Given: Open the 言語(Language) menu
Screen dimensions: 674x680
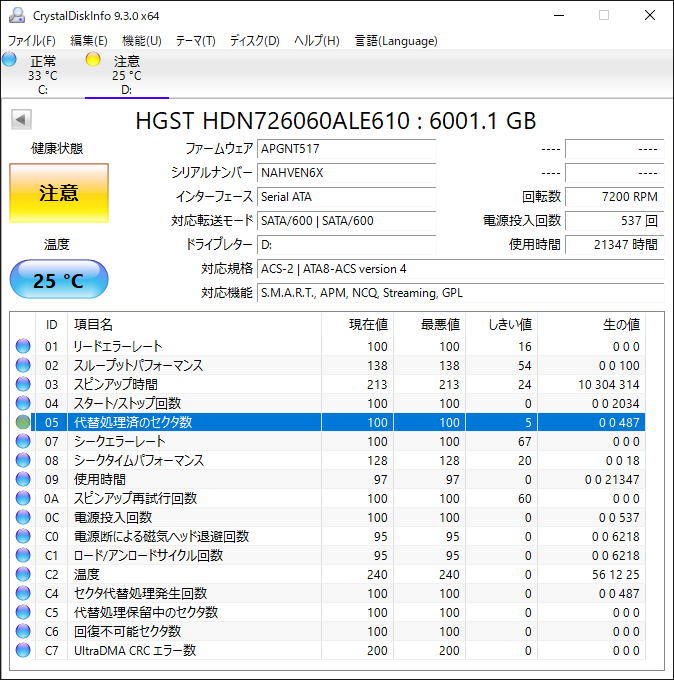Looking at the screenshot, I should click(x=396, y=41).
